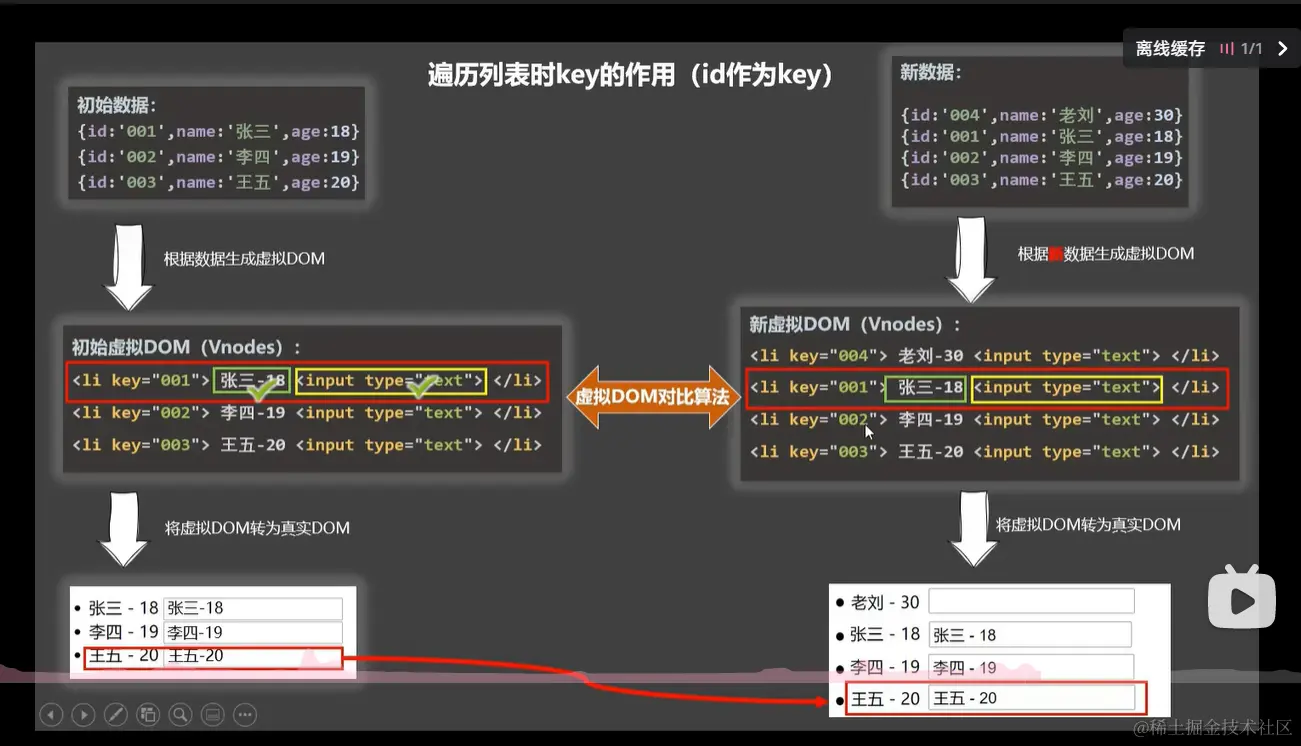Select the pen annotation tool
Image resolution: width=1301 pixels, height=746 pixels.
pyautogui.click(x=117, y=714)
